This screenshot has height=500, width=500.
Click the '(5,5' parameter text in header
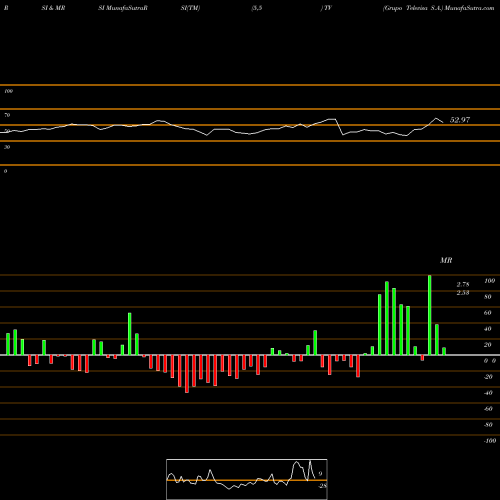point(257,8)
